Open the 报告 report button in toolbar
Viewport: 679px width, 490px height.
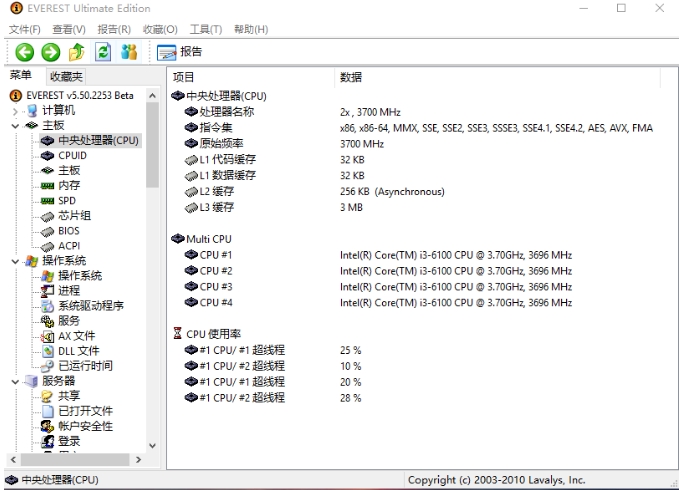tap(179, 52)
